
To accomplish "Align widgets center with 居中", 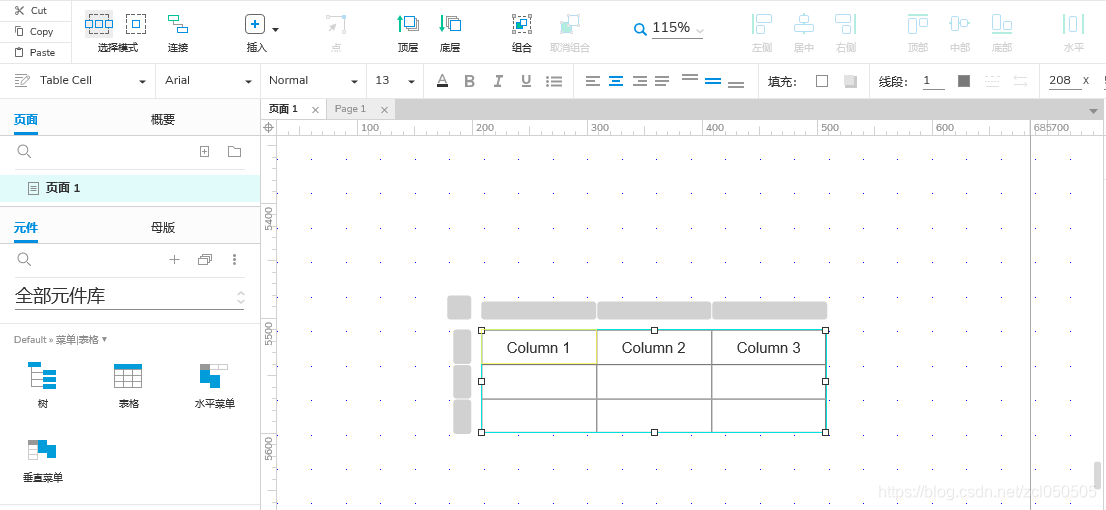I will tap(803, 24).
